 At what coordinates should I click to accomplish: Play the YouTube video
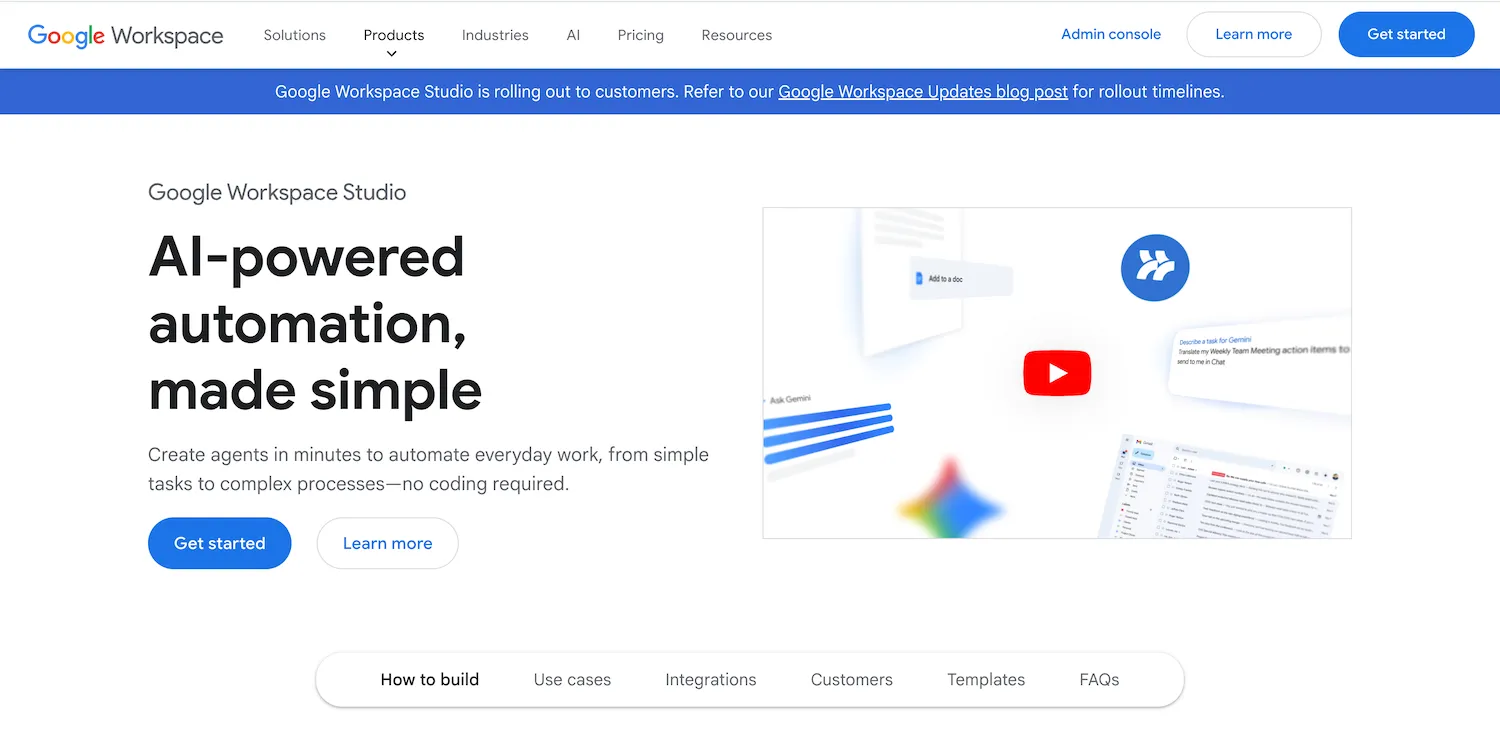pos(1056,373)
